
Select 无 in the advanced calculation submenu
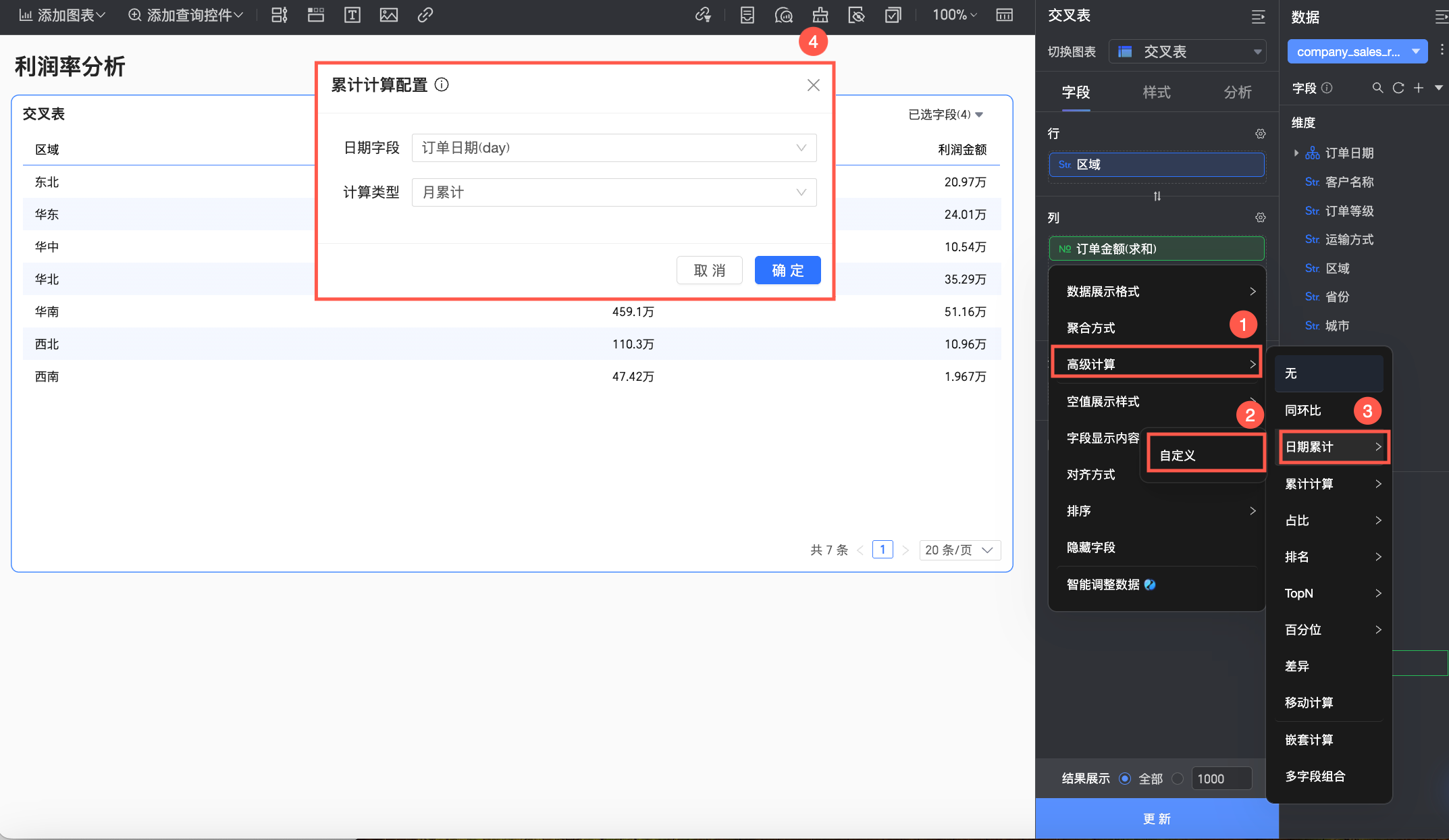click(1329, 374)
